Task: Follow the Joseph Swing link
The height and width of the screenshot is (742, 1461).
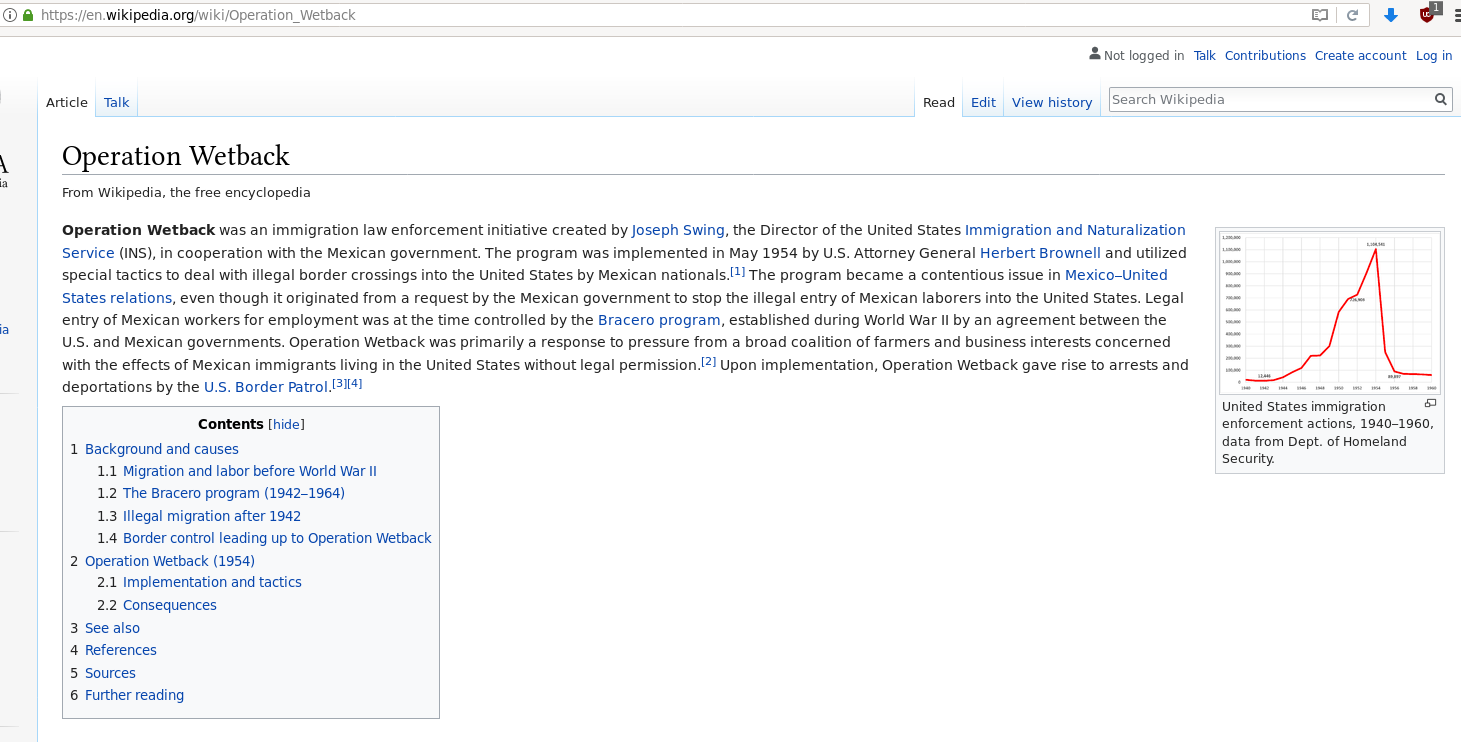Action: [x=678, y=230]
